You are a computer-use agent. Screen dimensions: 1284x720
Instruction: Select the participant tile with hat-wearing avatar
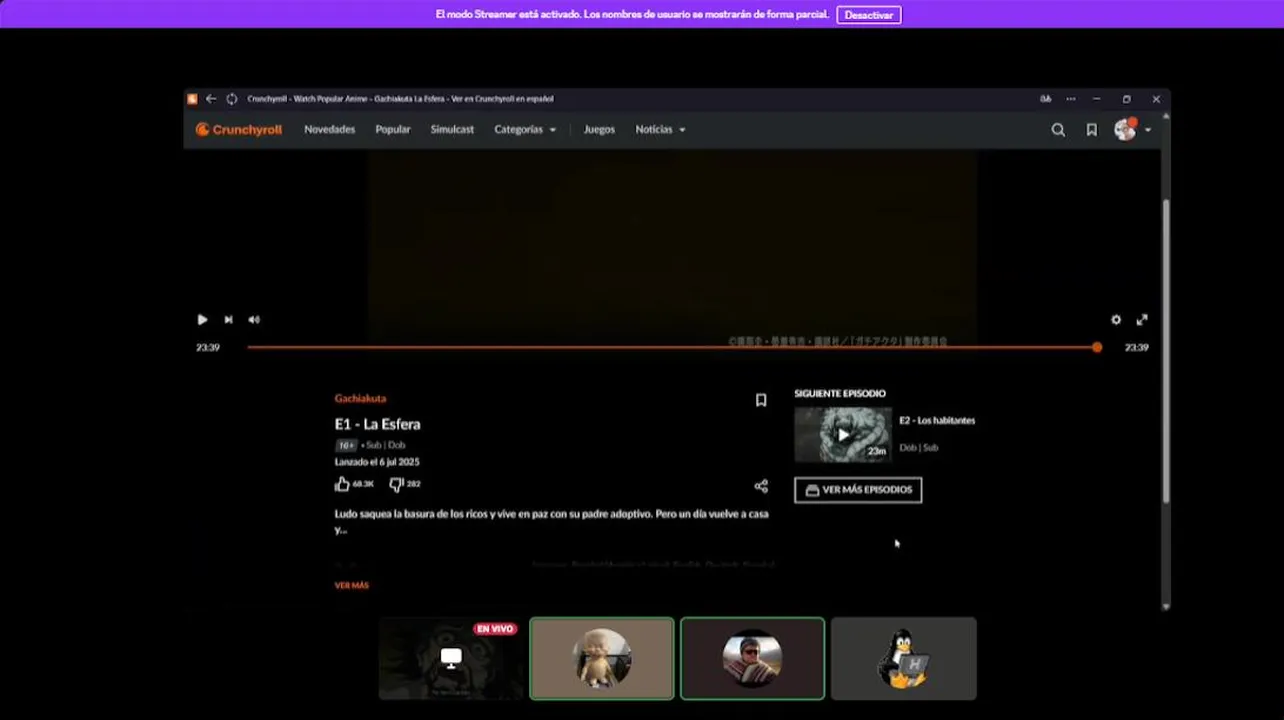pos(753,658)
